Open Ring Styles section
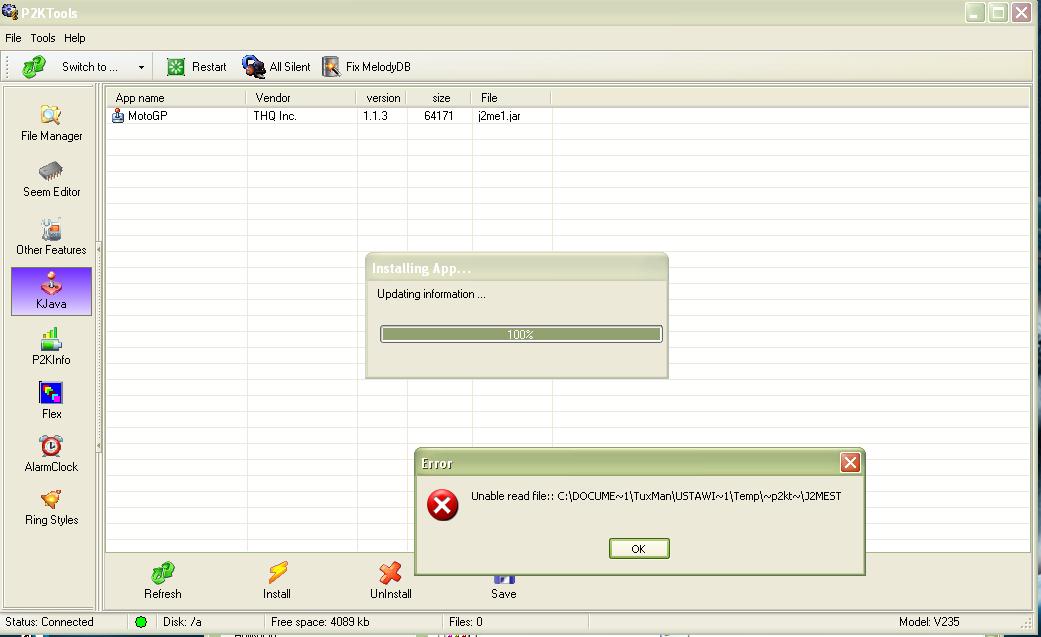This screenshot has height=637, width=1041. coord(51,507)
